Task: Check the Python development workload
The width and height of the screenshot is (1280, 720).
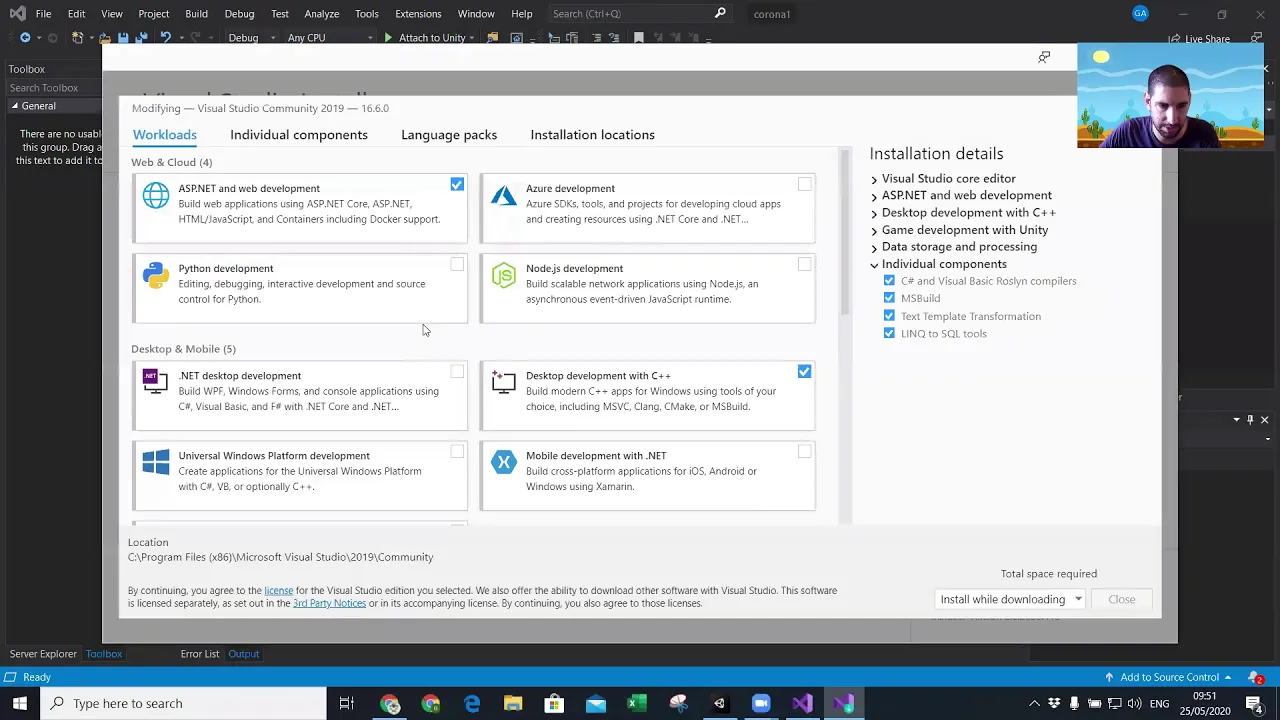Action: pos(457,265)
